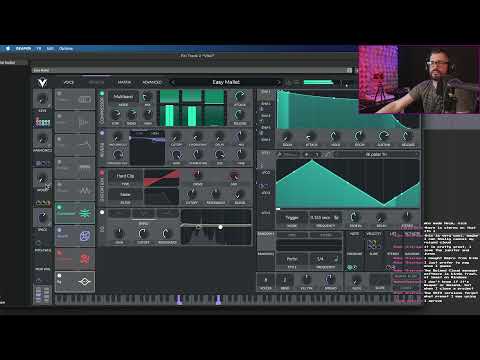Toggle the EQ effect power button

(x=102, y=212)
